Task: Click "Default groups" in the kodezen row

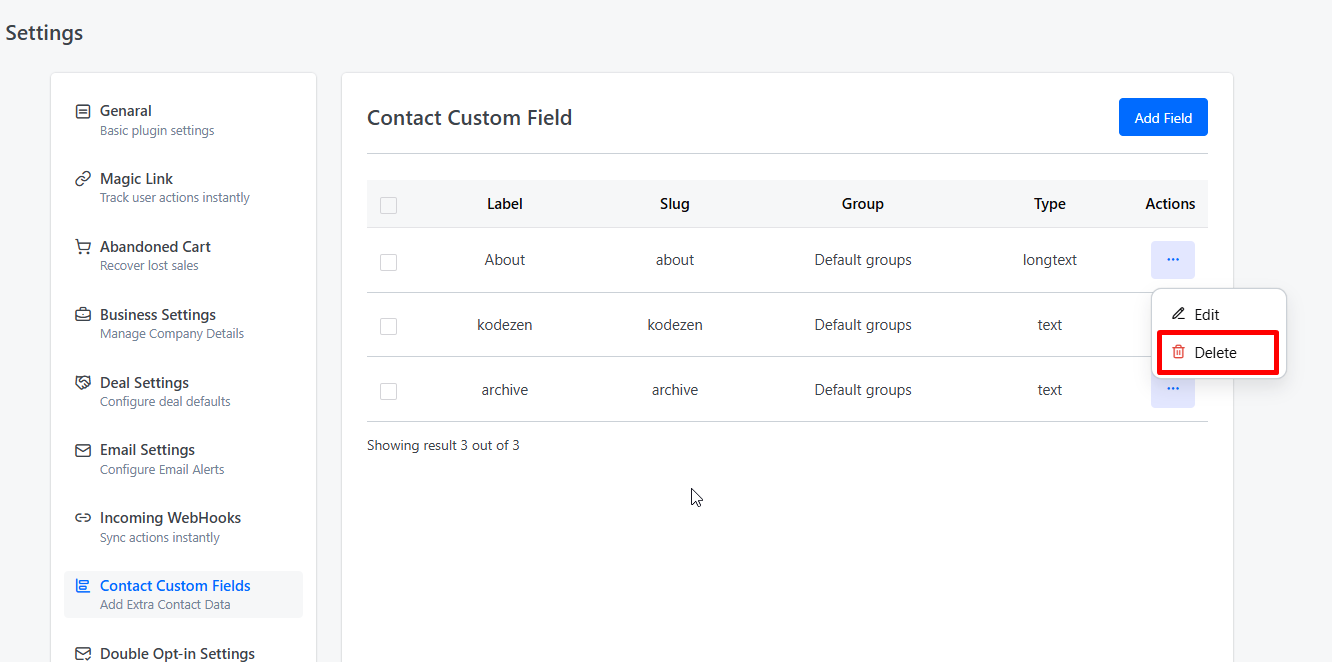Action: coord(863,325)
